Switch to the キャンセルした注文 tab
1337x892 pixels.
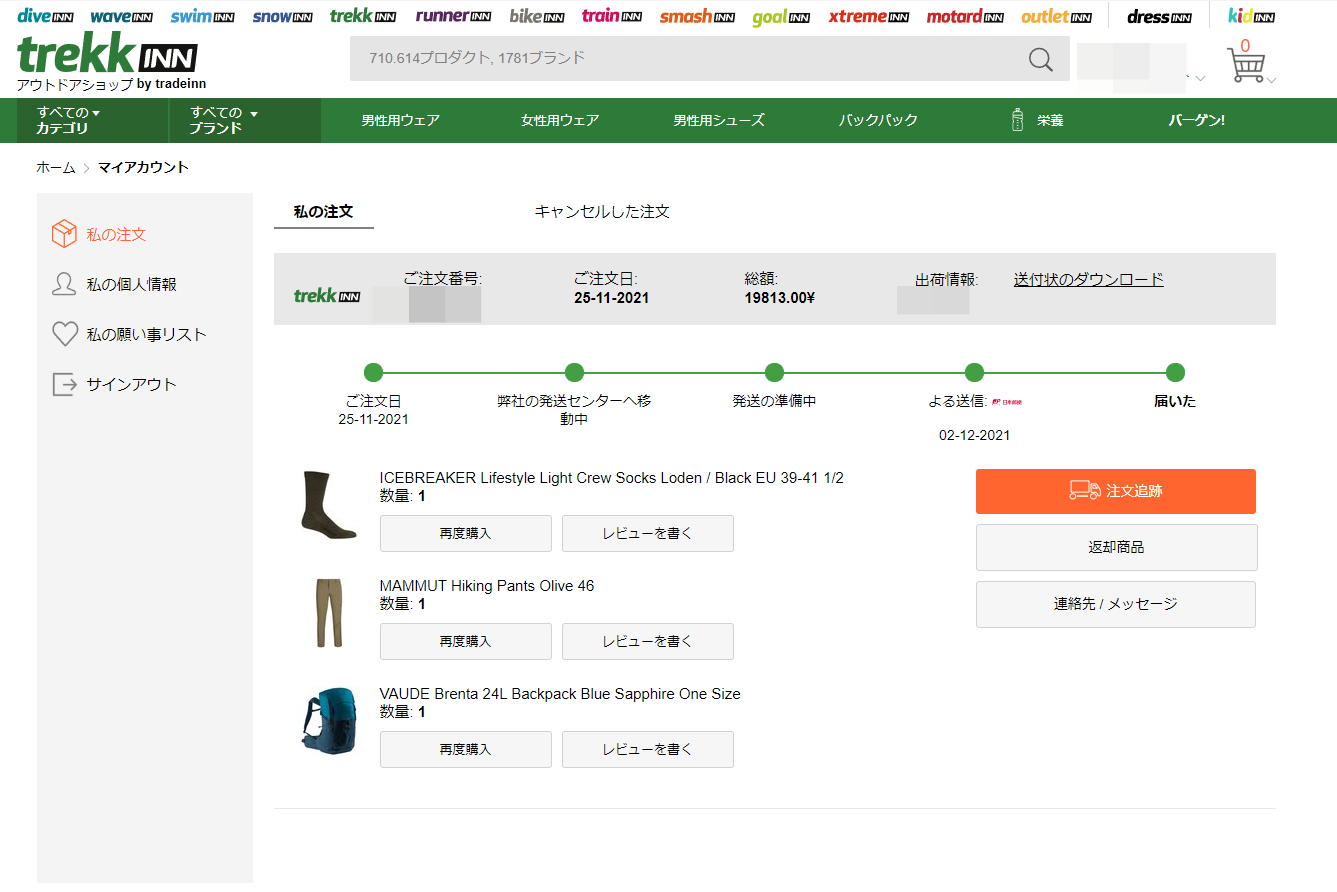[602, 211]
